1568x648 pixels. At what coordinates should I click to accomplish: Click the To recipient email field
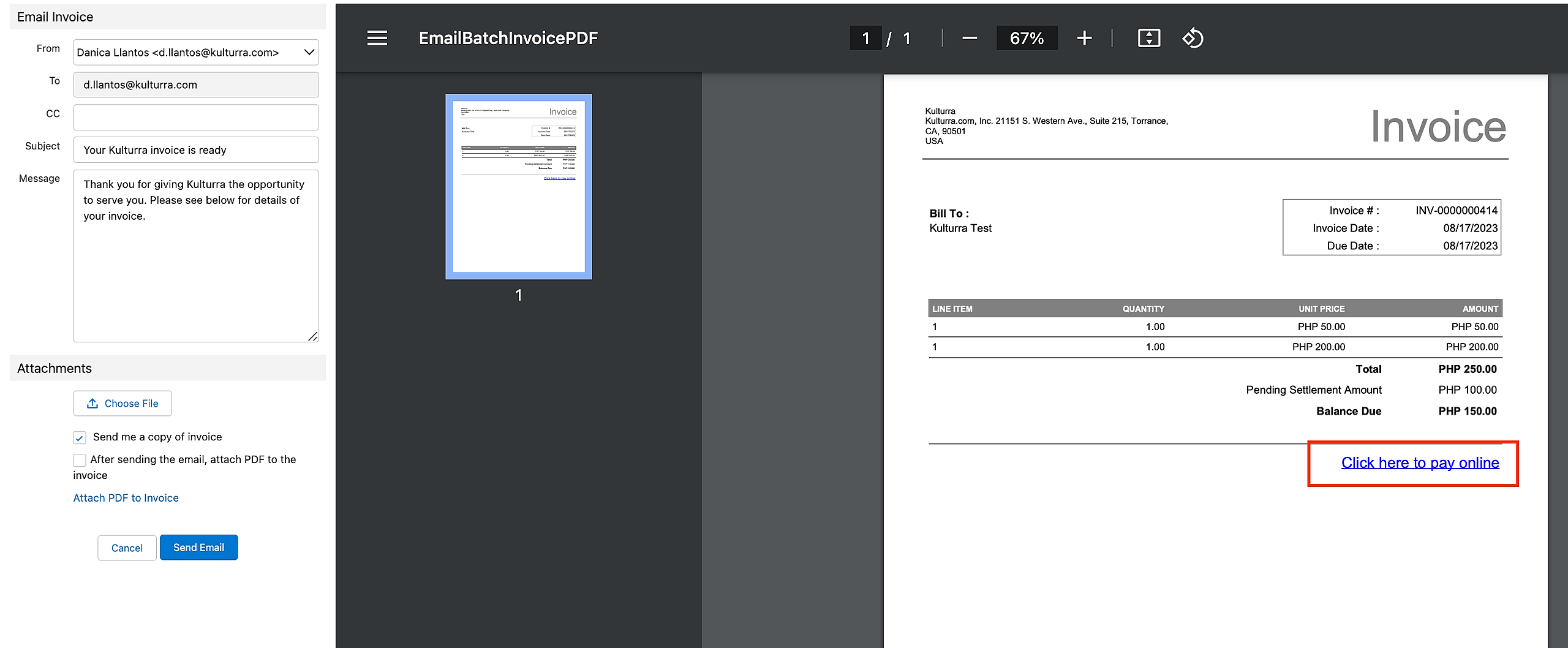[196, 85]
